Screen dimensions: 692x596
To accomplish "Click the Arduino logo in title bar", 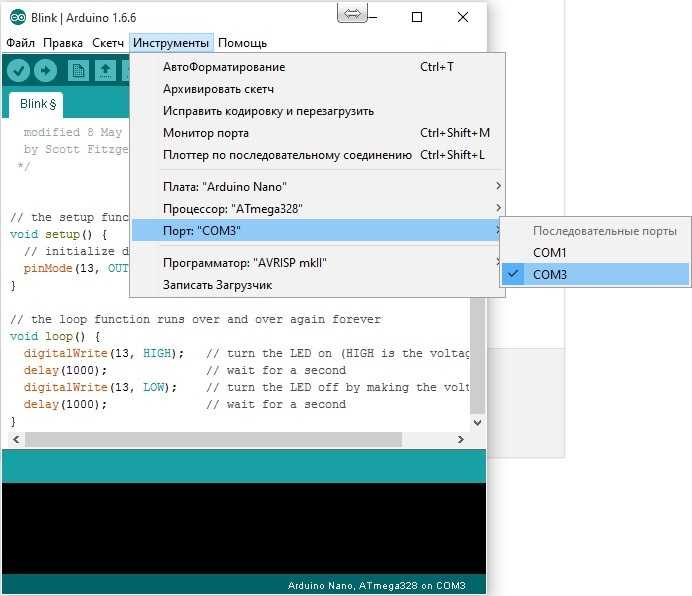I will coord(18,17).
